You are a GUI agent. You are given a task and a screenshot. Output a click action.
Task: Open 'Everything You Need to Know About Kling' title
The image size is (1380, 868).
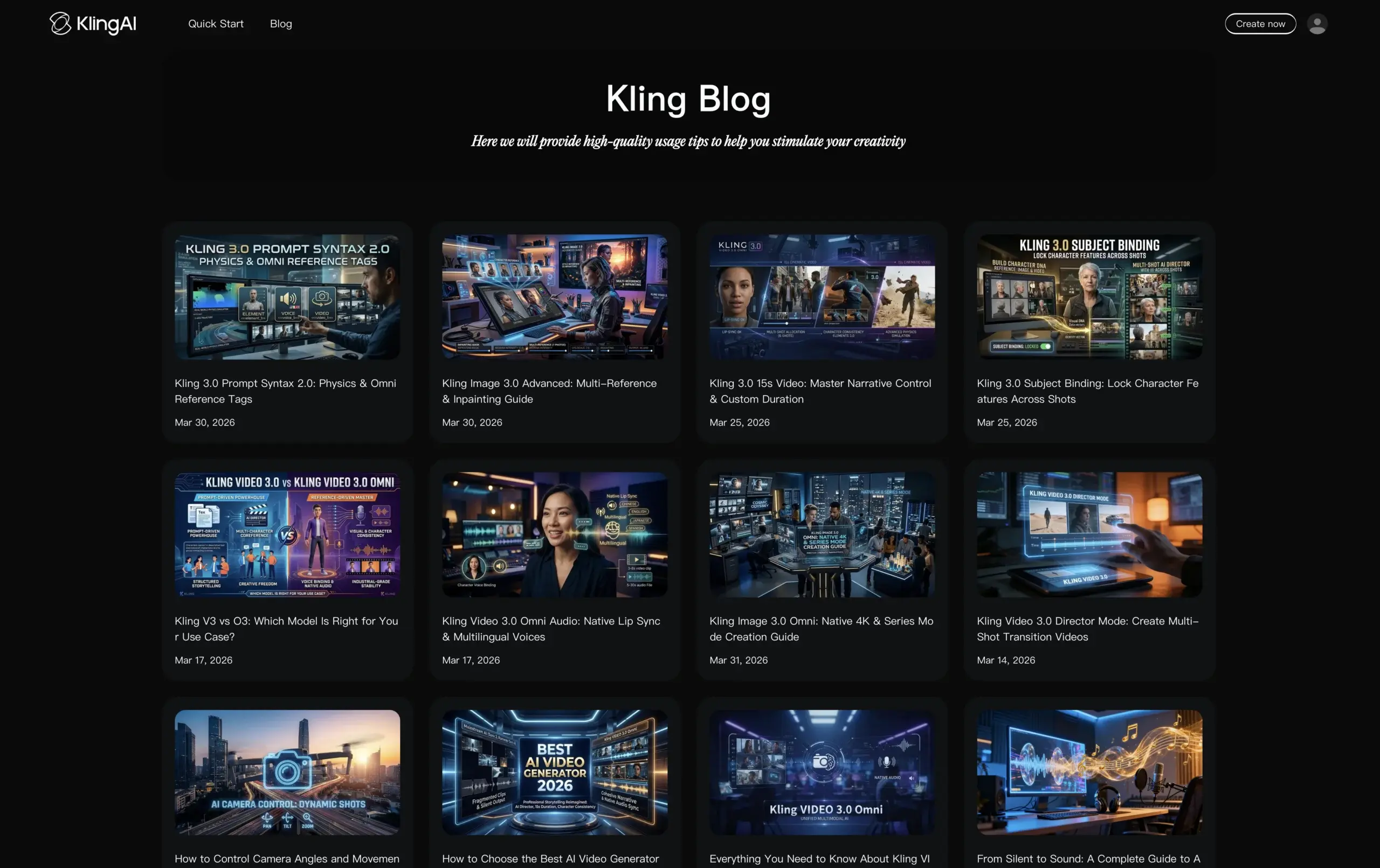click(x=819, y=858)
